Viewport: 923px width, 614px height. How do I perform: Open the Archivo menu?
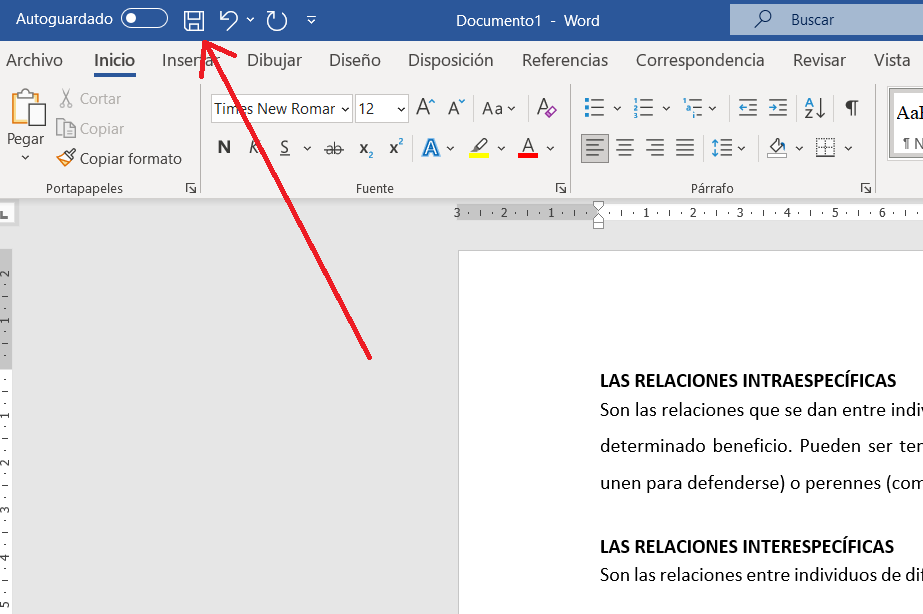point(34,60)
